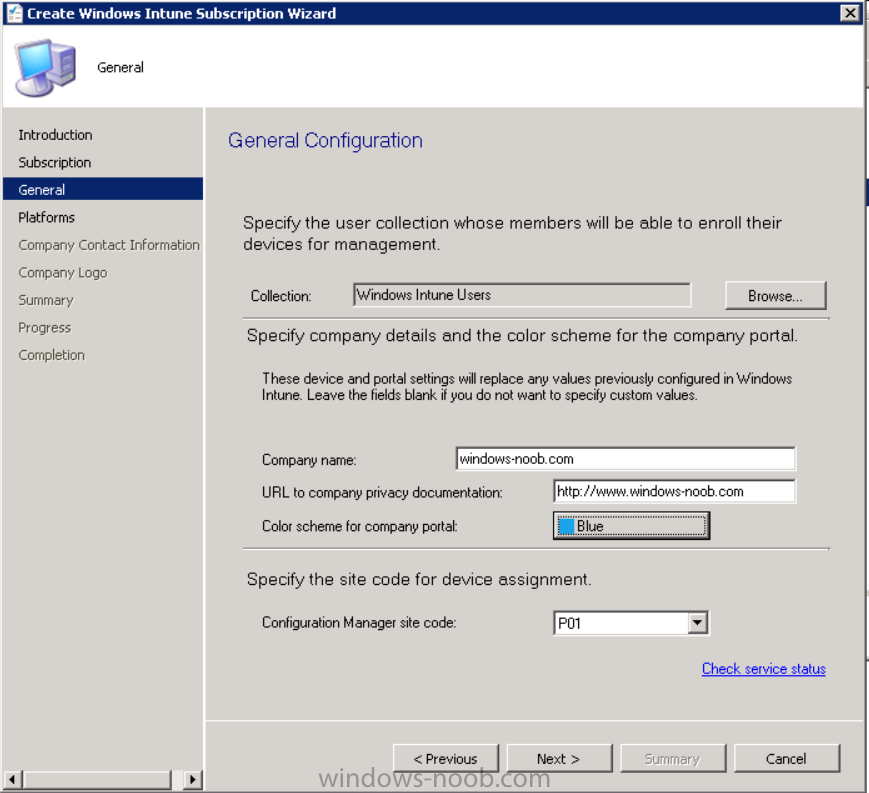Click the 'Configuration Manager site code:' label

pos(359,623)
